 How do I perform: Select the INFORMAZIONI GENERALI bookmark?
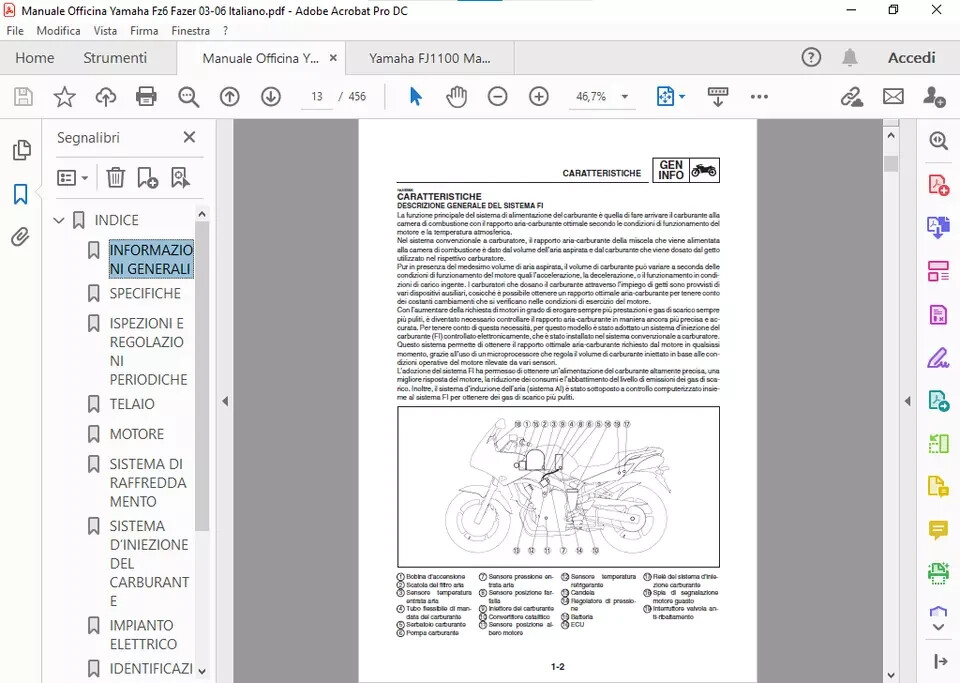pyautogui.click(x=151, y=259)
